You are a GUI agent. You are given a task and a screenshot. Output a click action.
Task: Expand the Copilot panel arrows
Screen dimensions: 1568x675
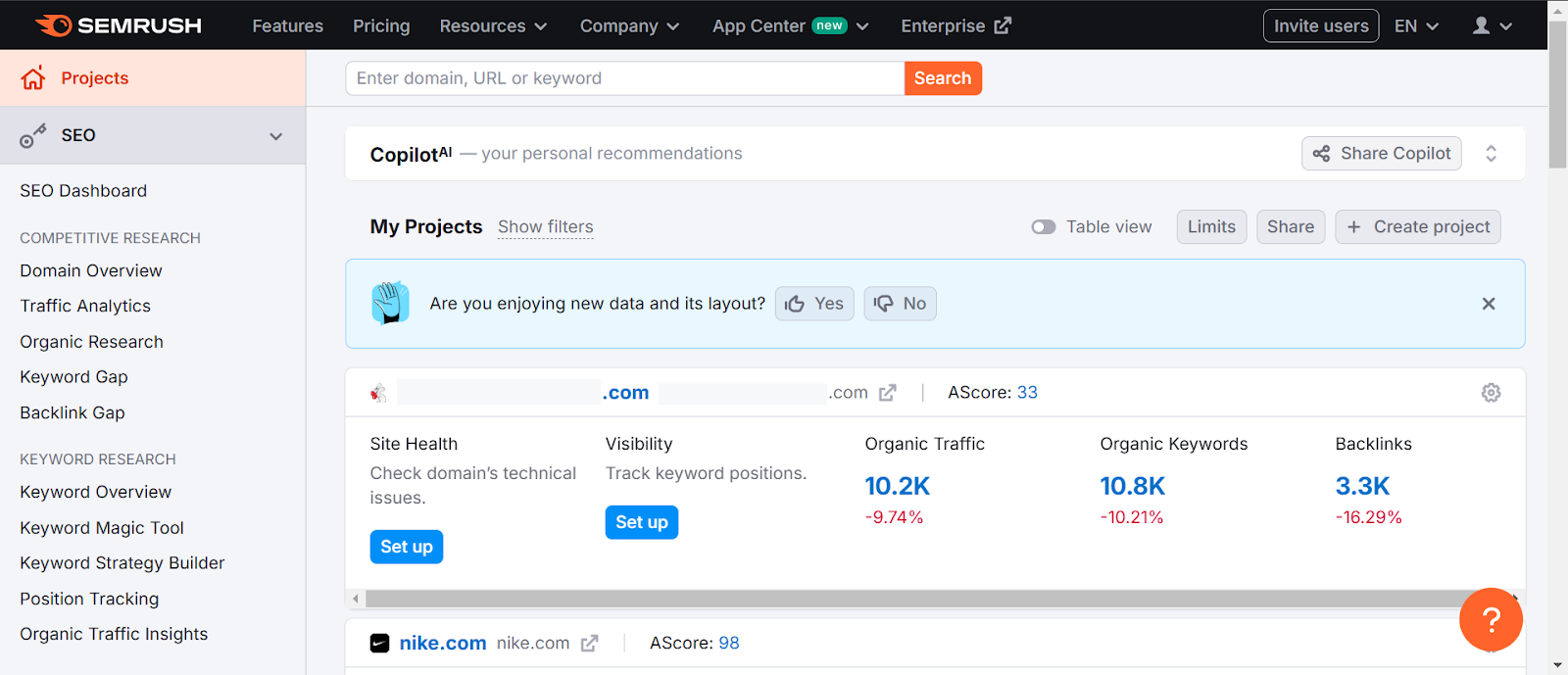[1491, 154]
